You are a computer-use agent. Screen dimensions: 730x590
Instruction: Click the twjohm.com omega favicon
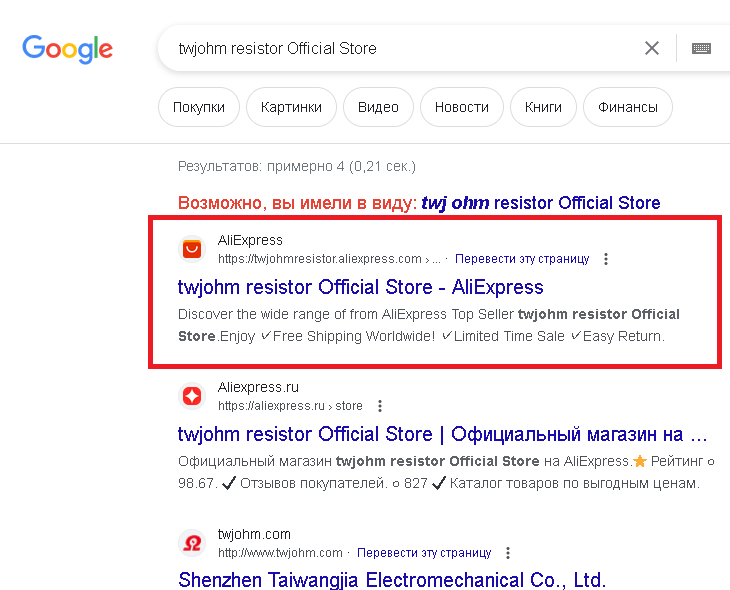[x=192, y=543]
